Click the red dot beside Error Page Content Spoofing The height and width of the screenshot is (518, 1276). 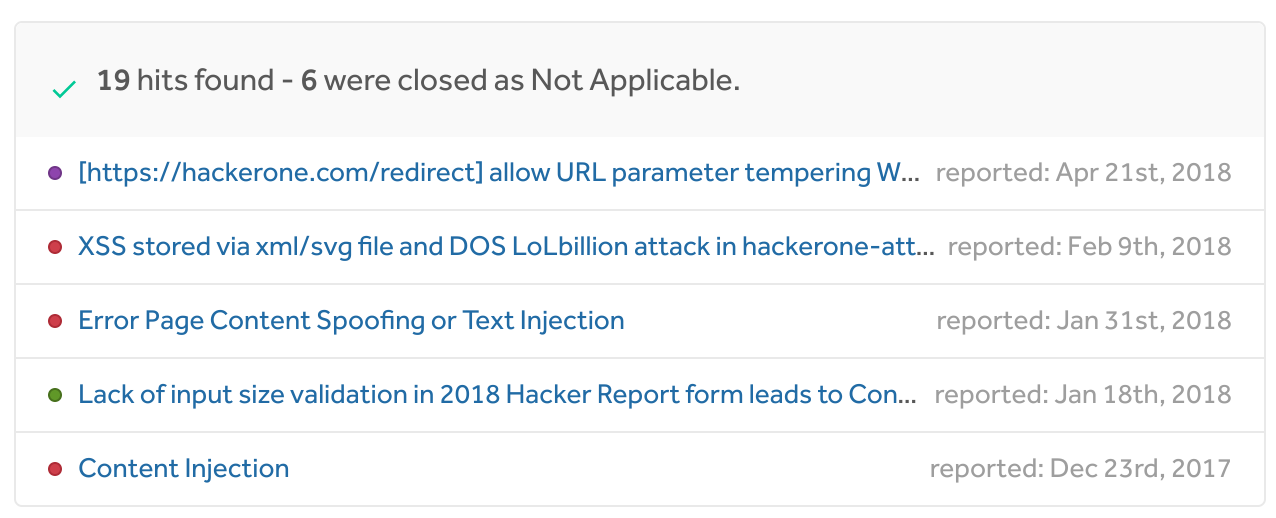(x=55, y=321)
